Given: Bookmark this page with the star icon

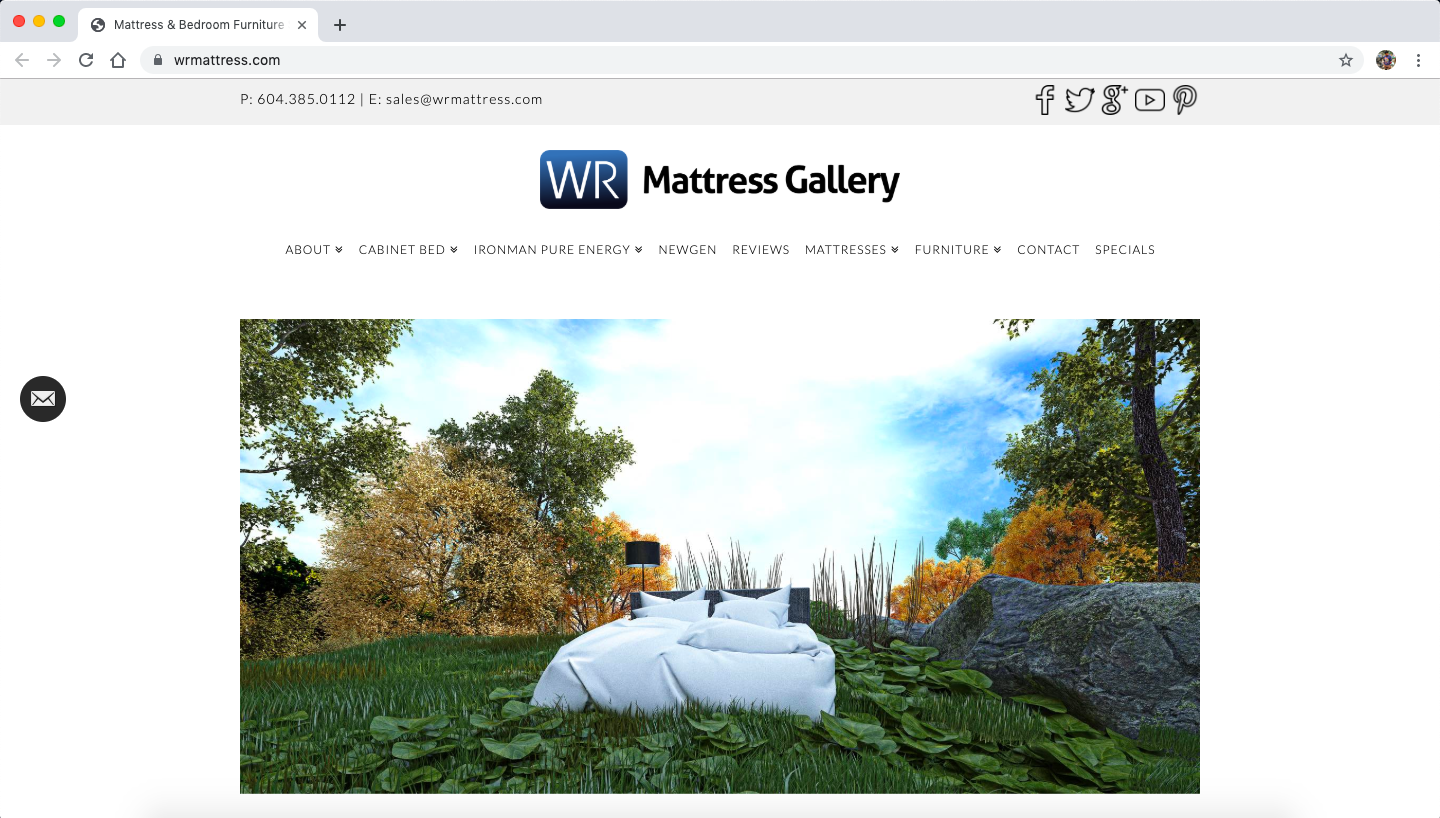Looking at the screenshot, I should point(1346,60).
